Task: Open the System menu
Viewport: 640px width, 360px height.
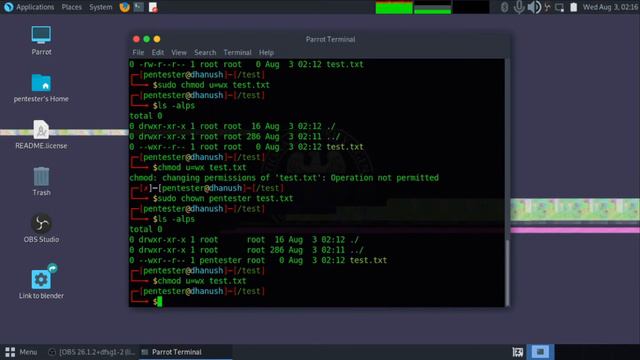Action: click(x=100, y=7)
